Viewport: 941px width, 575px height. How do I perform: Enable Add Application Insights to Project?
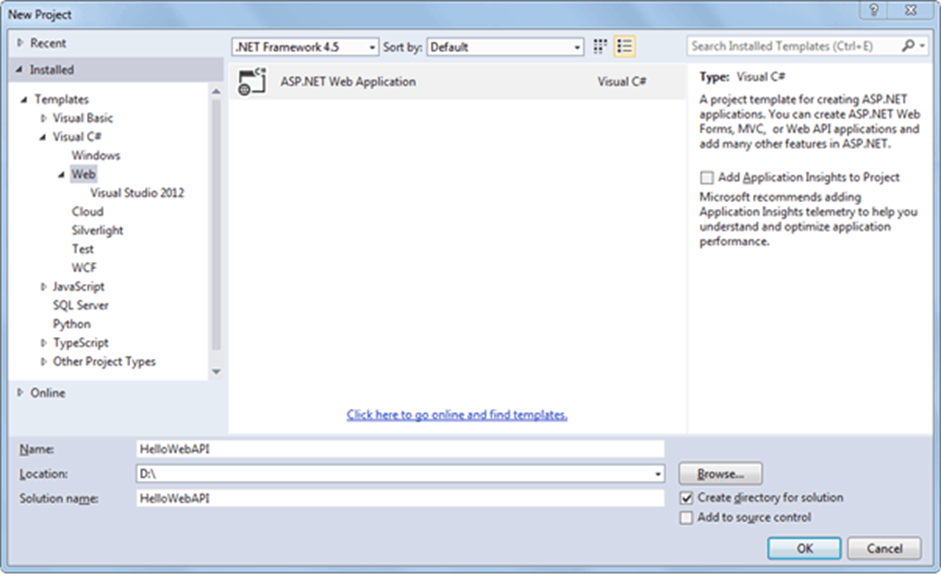[x=707, y=178]
